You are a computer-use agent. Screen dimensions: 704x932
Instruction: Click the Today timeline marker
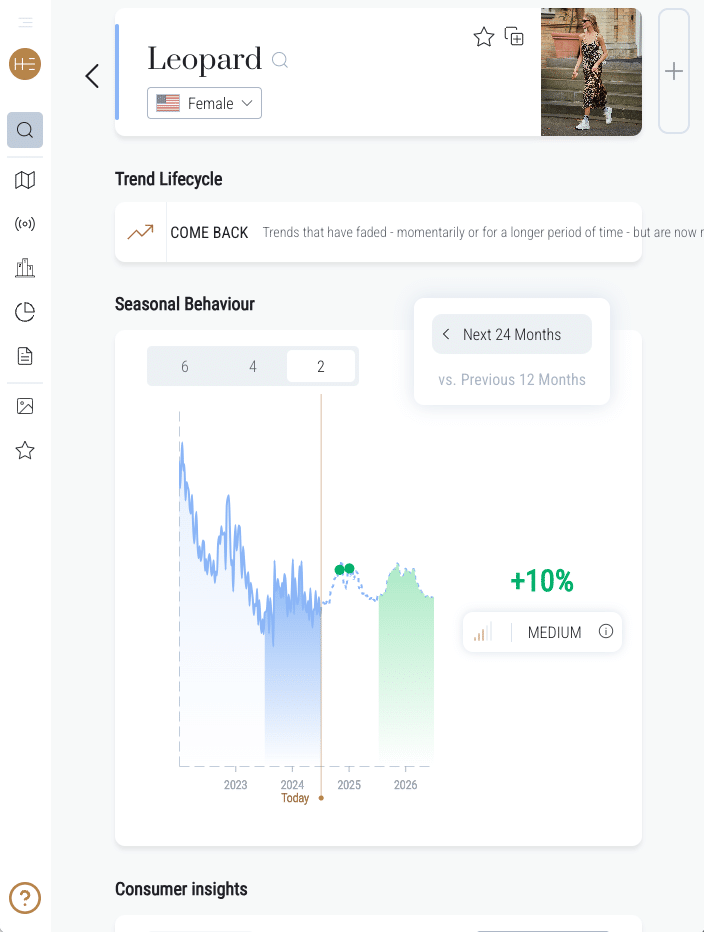[296, 798]
